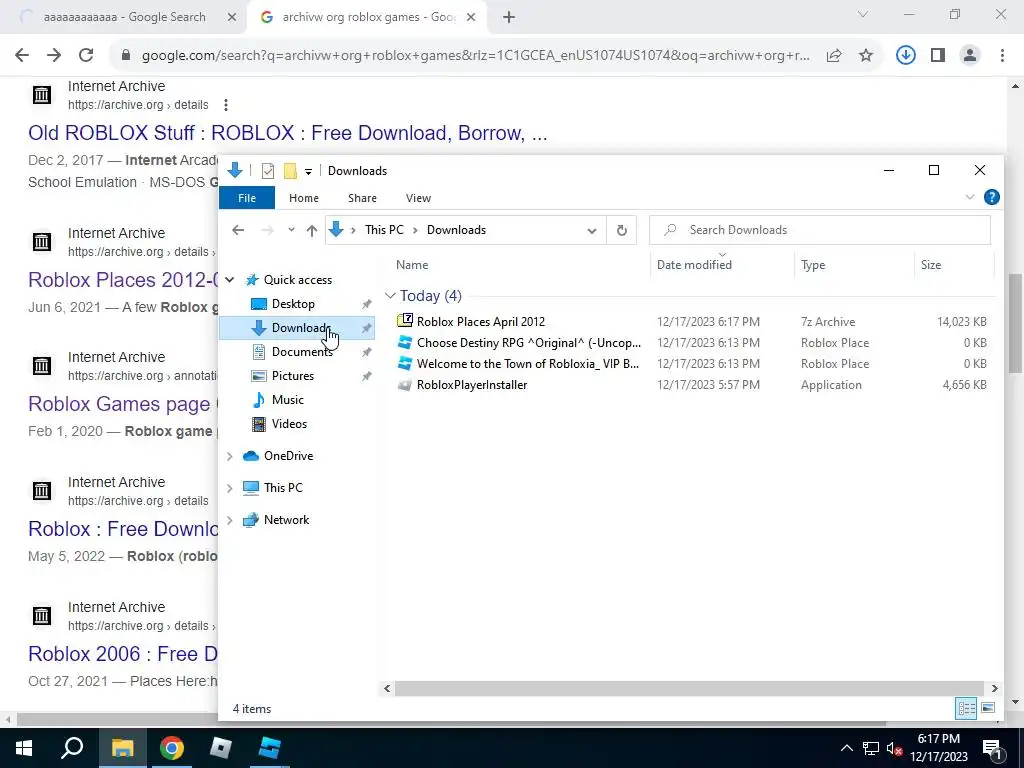Open Documents in the navigation pane
The width and height of the screenshot is (1024, 768).
302,352
